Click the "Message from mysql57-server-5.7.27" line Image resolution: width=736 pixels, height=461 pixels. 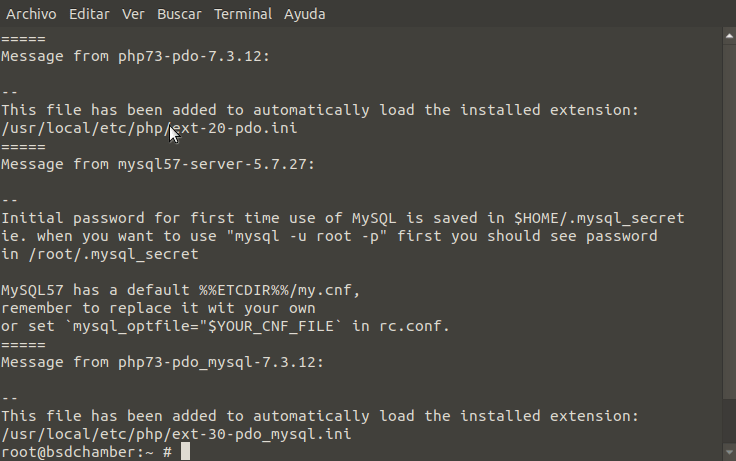pyautogui.click(x=158, y=164)
